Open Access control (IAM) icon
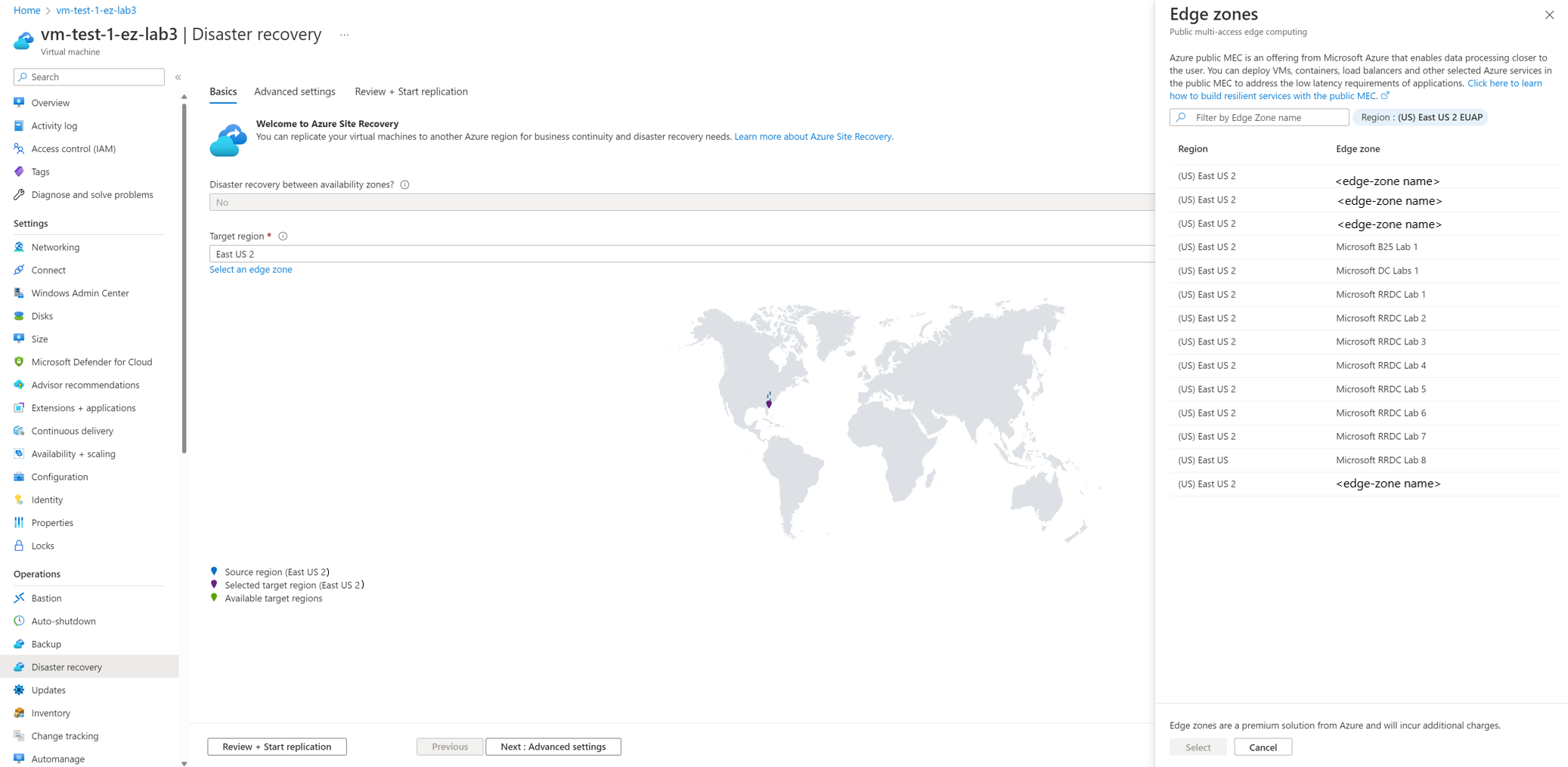 [x=19, y=149]
